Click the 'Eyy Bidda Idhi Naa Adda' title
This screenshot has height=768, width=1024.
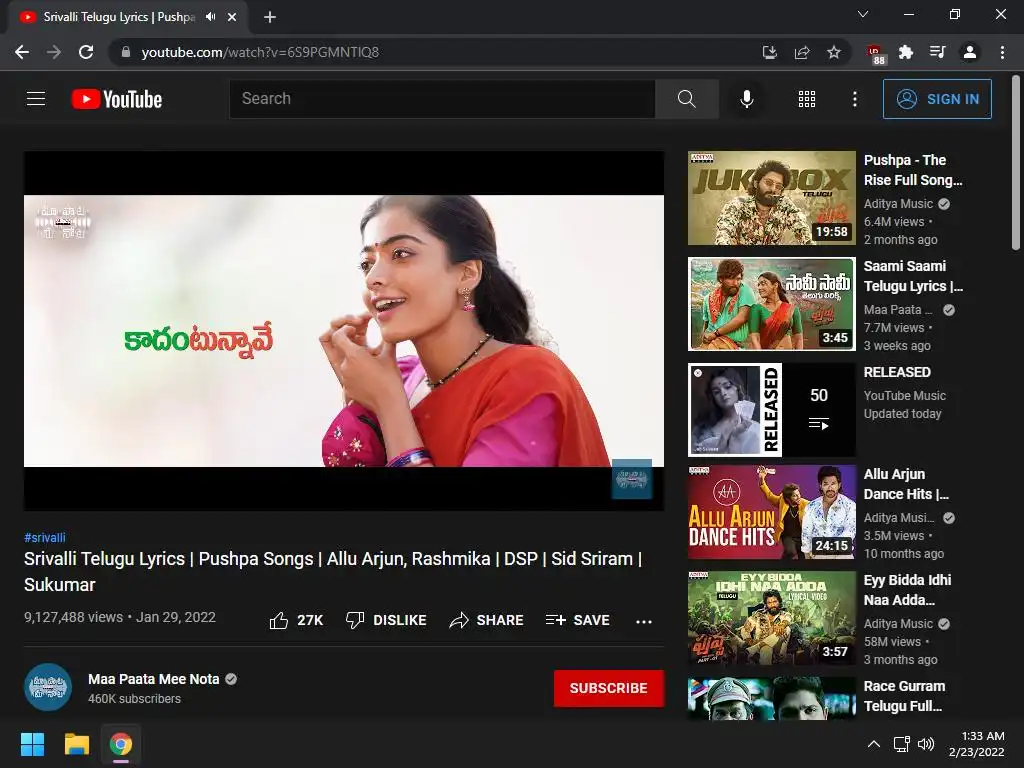coord(907,590)
